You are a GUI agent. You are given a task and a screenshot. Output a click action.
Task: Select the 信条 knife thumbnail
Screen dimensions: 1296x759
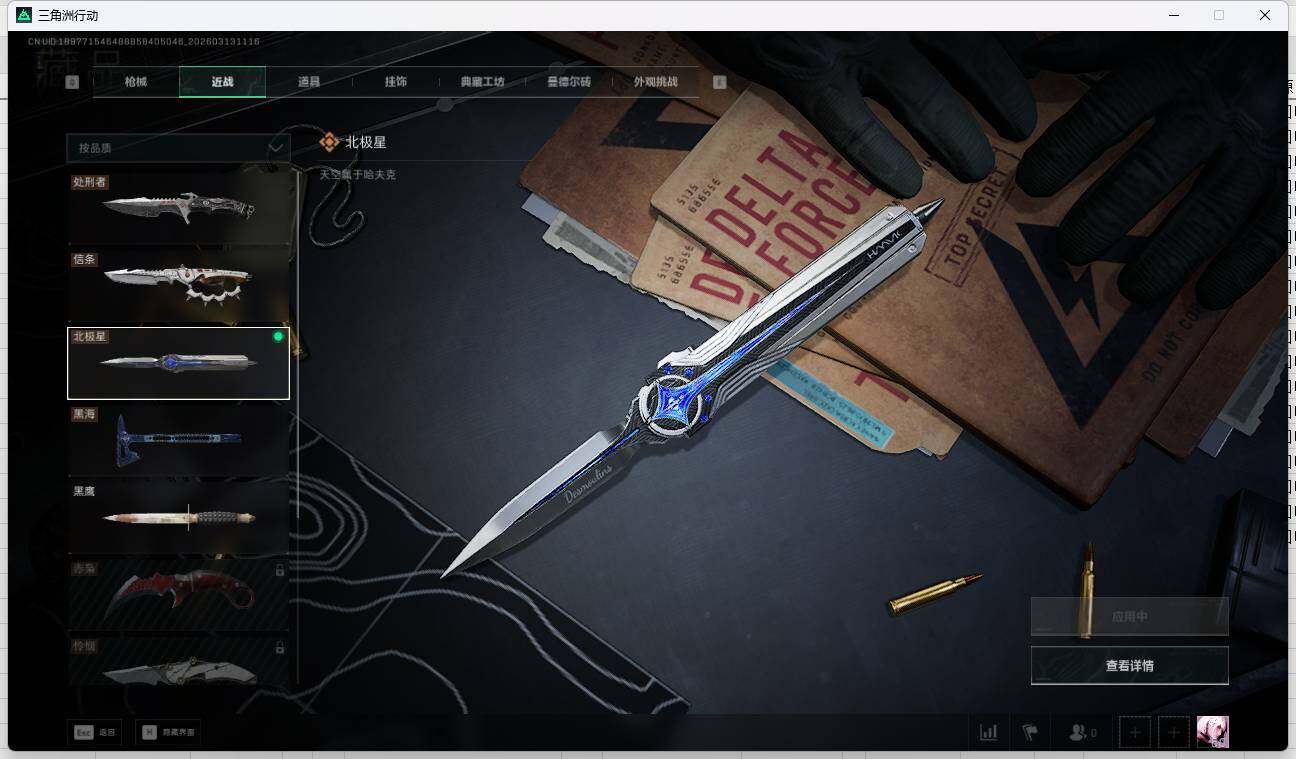pyautogui.click(x=178, y=285)
